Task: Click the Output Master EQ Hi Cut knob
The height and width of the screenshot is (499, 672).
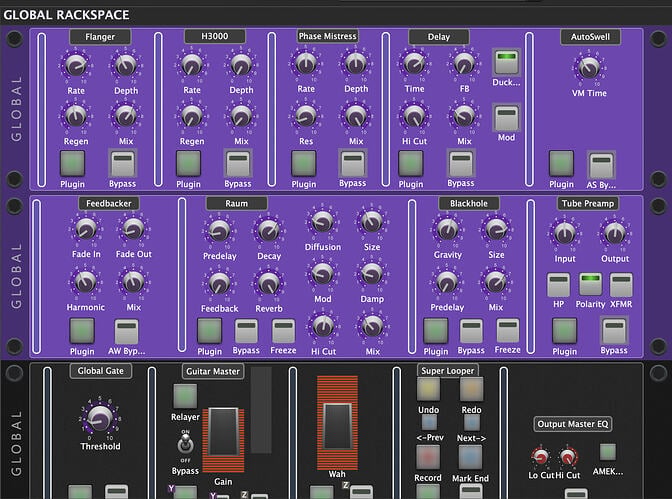Action: [568, 457]
